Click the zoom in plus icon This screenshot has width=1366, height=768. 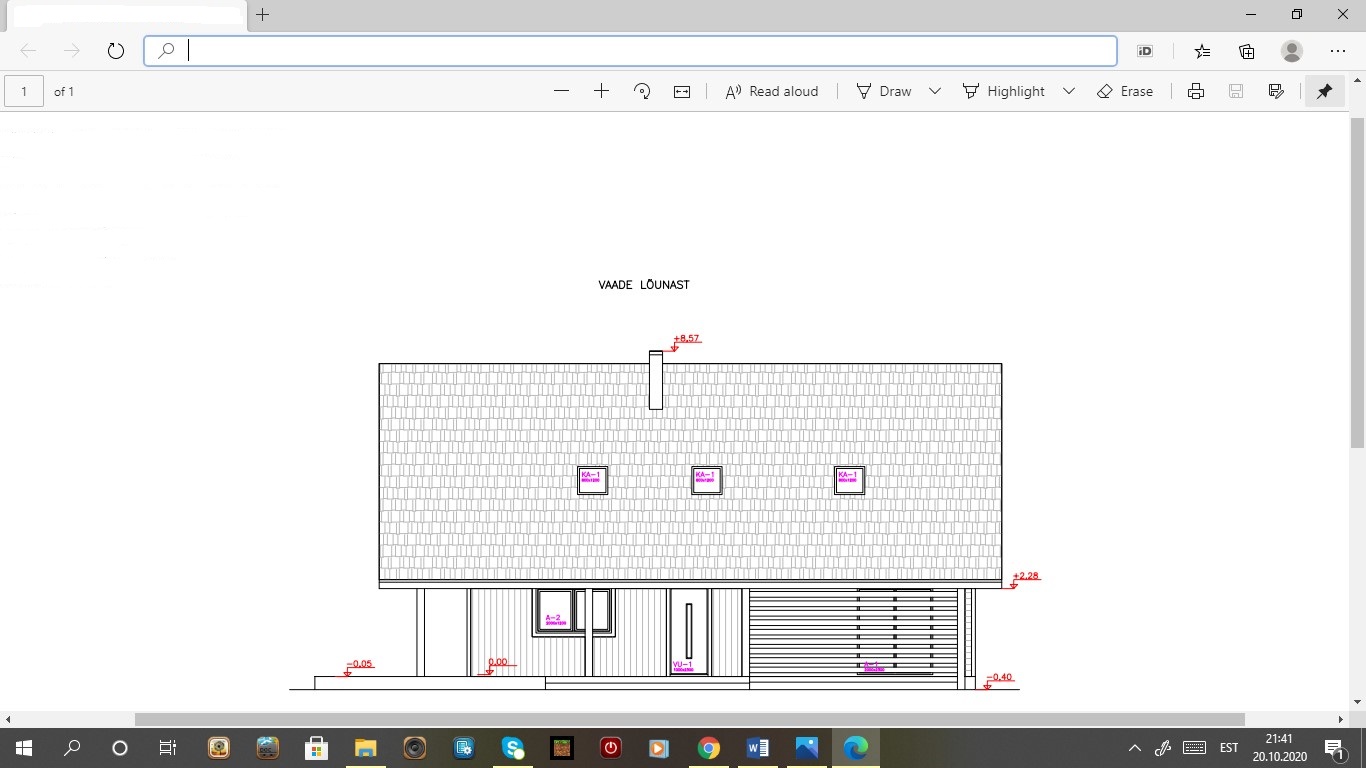click(601, 91)
